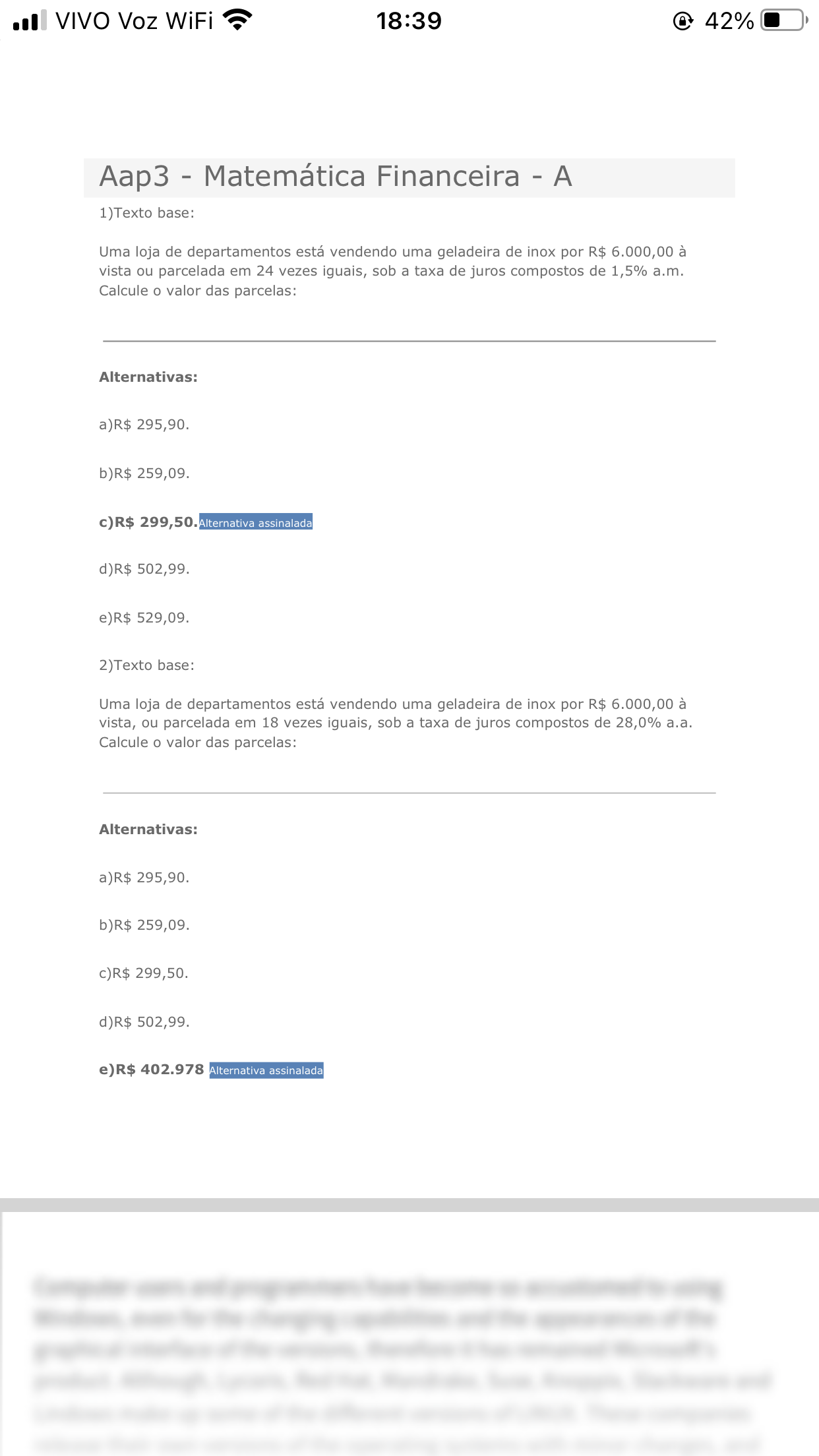This screenshot has height=1456, width=819.
Task: Pick option d) R$ 502,99 in question 1
Action: [144, 569]
